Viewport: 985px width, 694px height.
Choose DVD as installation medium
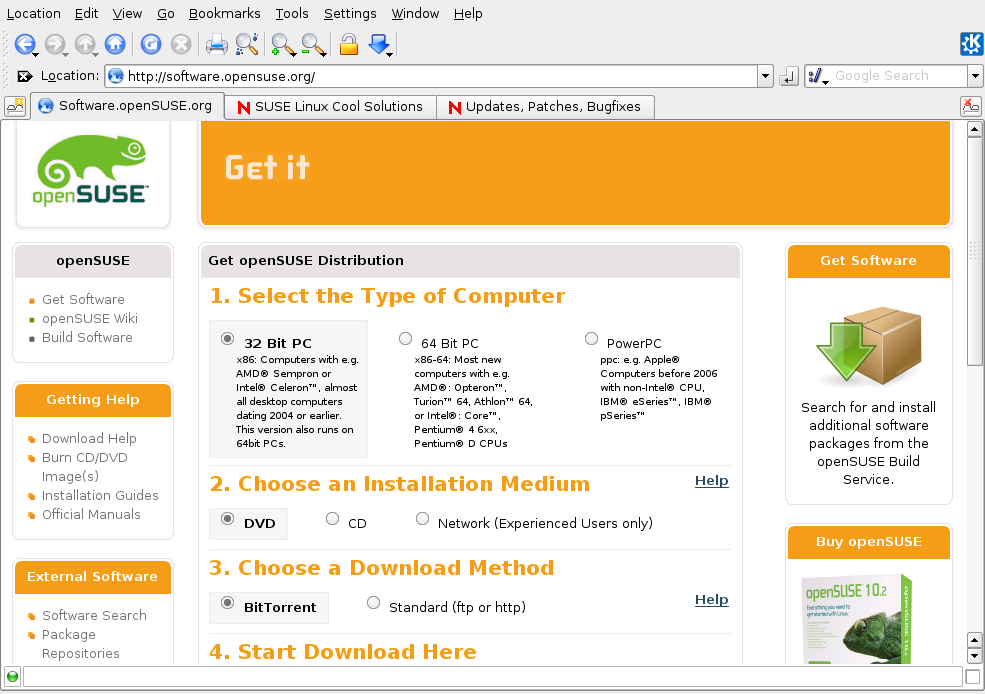click(x=227, y=519)
